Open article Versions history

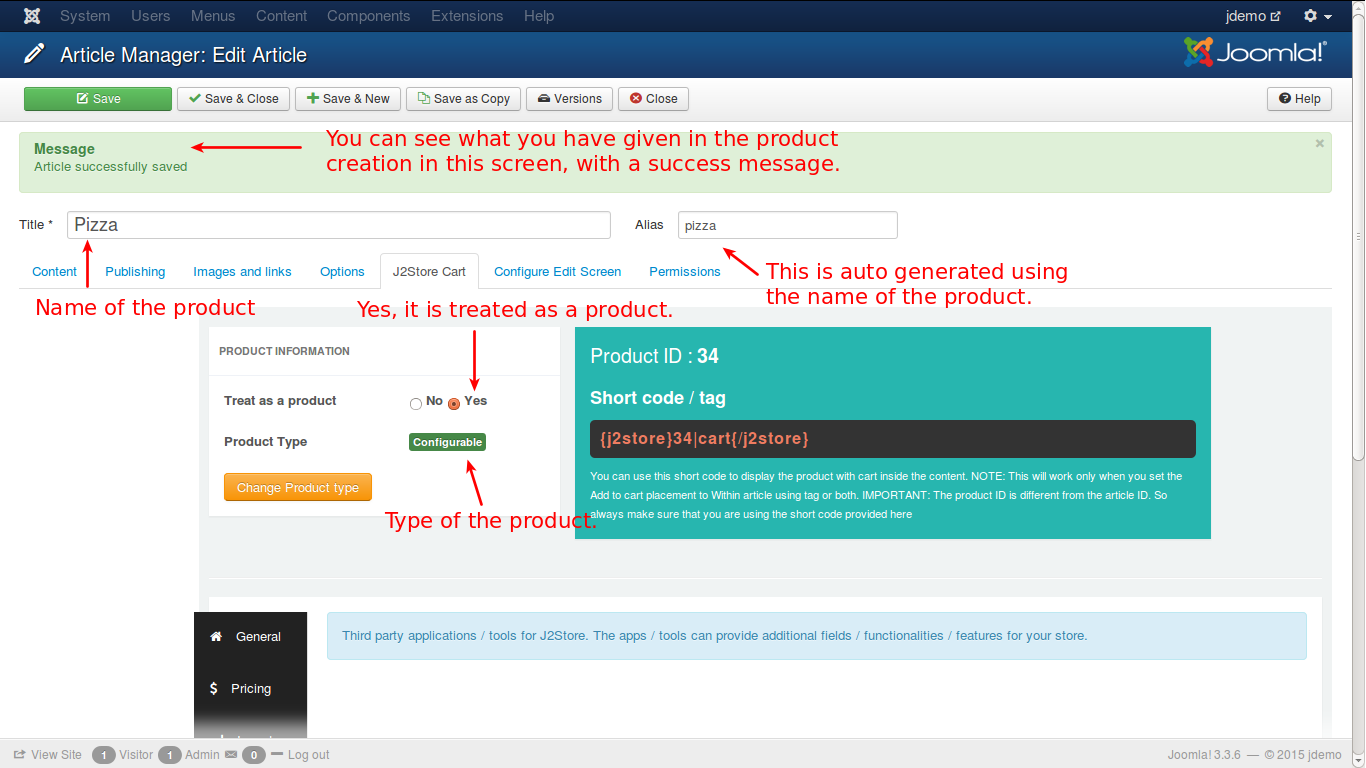coord(569,99)
